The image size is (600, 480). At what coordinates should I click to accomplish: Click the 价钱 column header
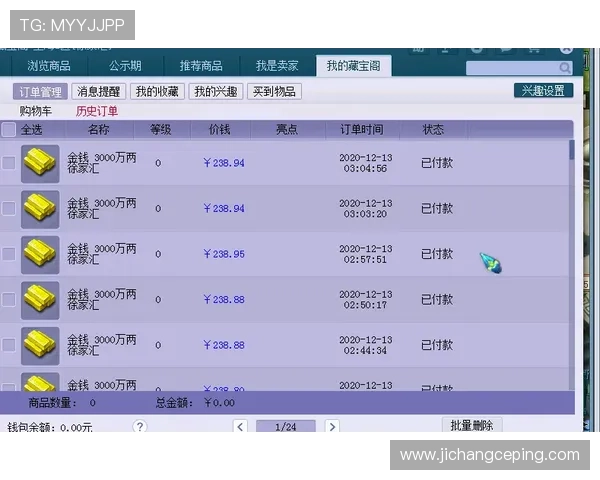[x=220, y=129]
